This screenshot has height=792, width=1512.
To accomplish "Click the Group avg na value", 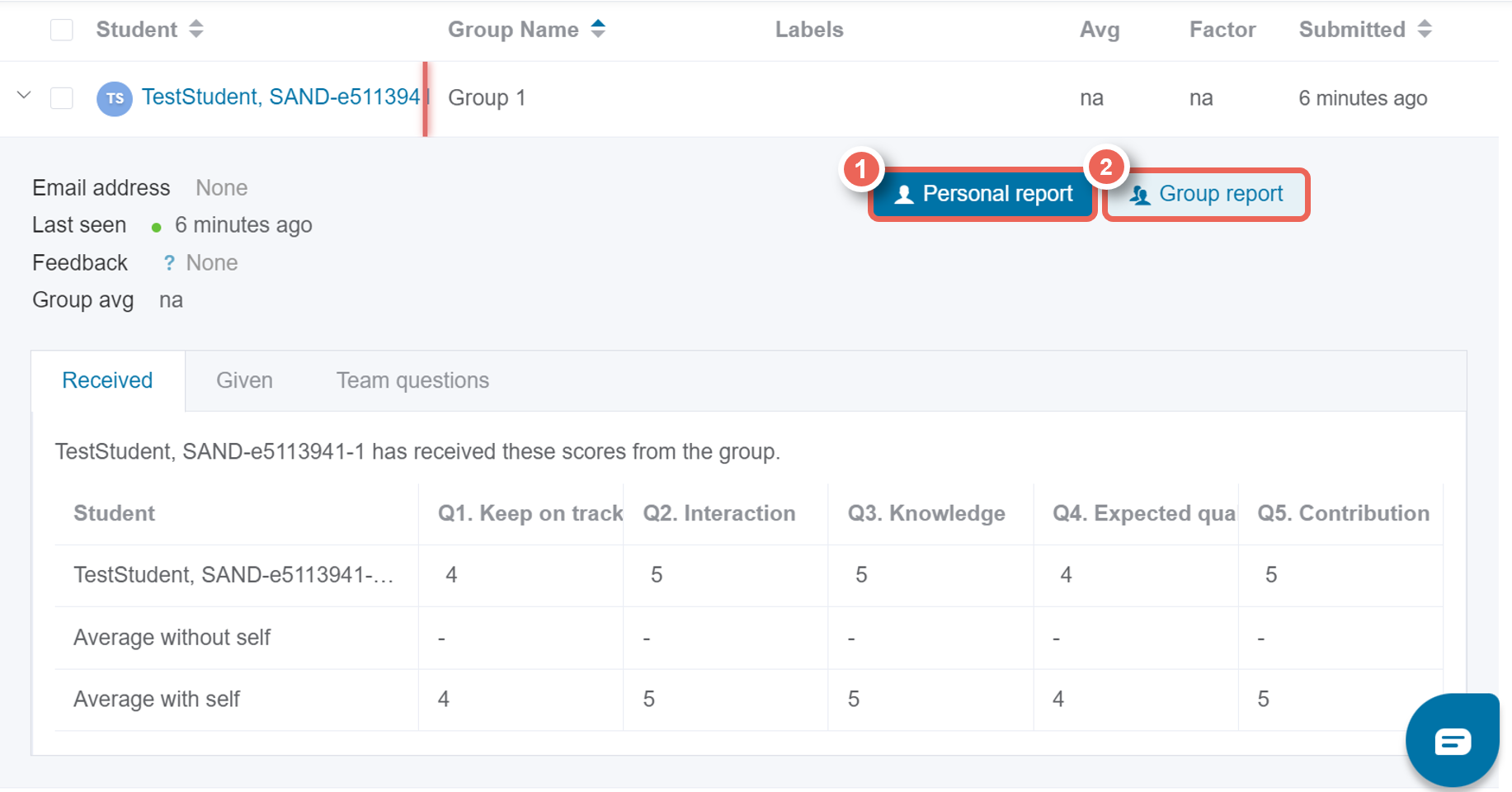I will click(x=171, y=300).
